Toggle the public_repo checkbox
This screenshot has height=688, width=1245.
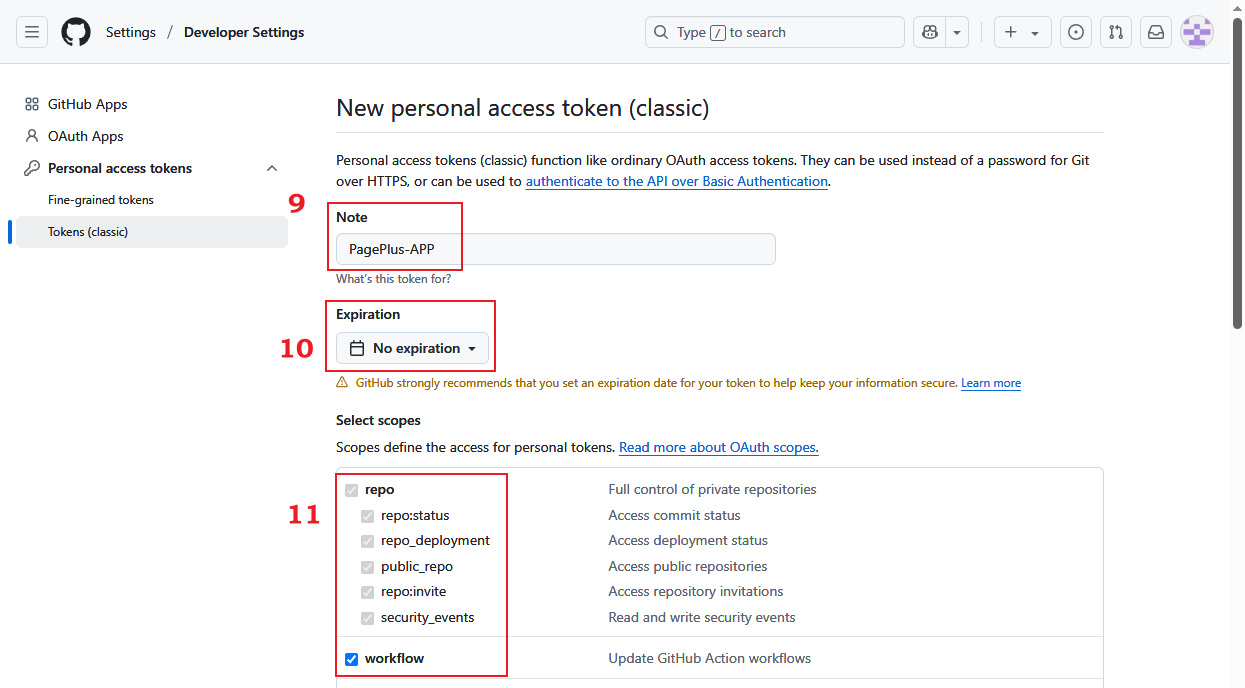tap(368, 567)
